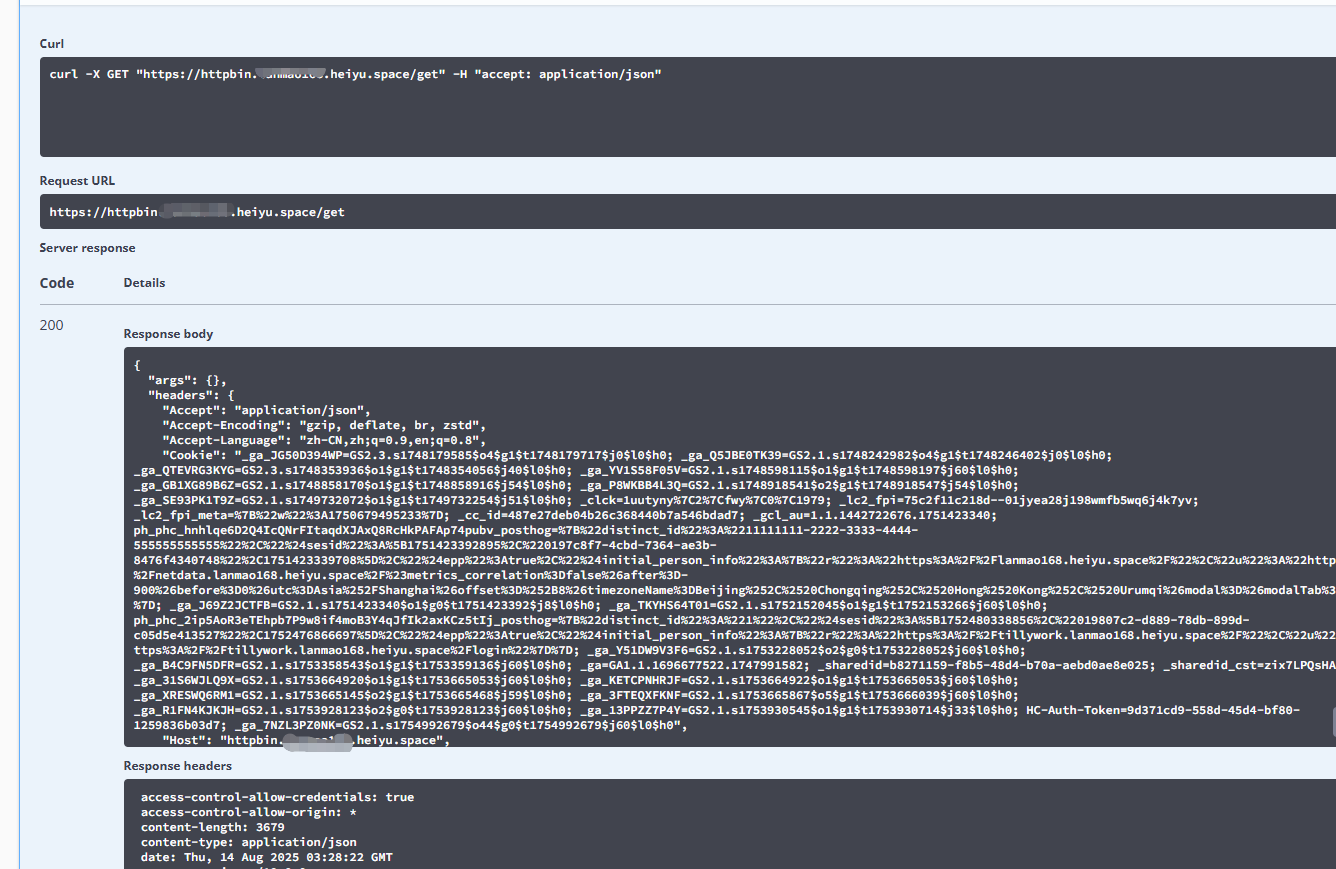Click the "Host" line in response body

[306, 741]
